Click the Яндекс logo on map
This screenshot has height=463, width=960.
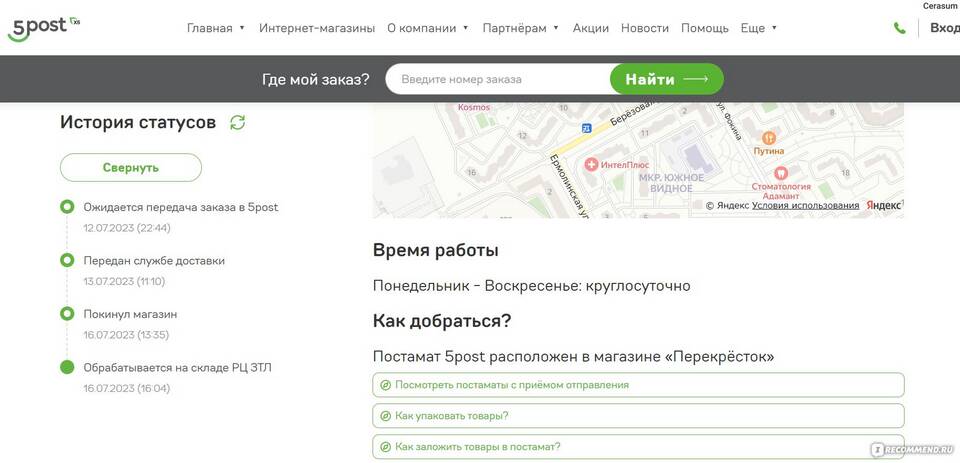coord(884,206)
